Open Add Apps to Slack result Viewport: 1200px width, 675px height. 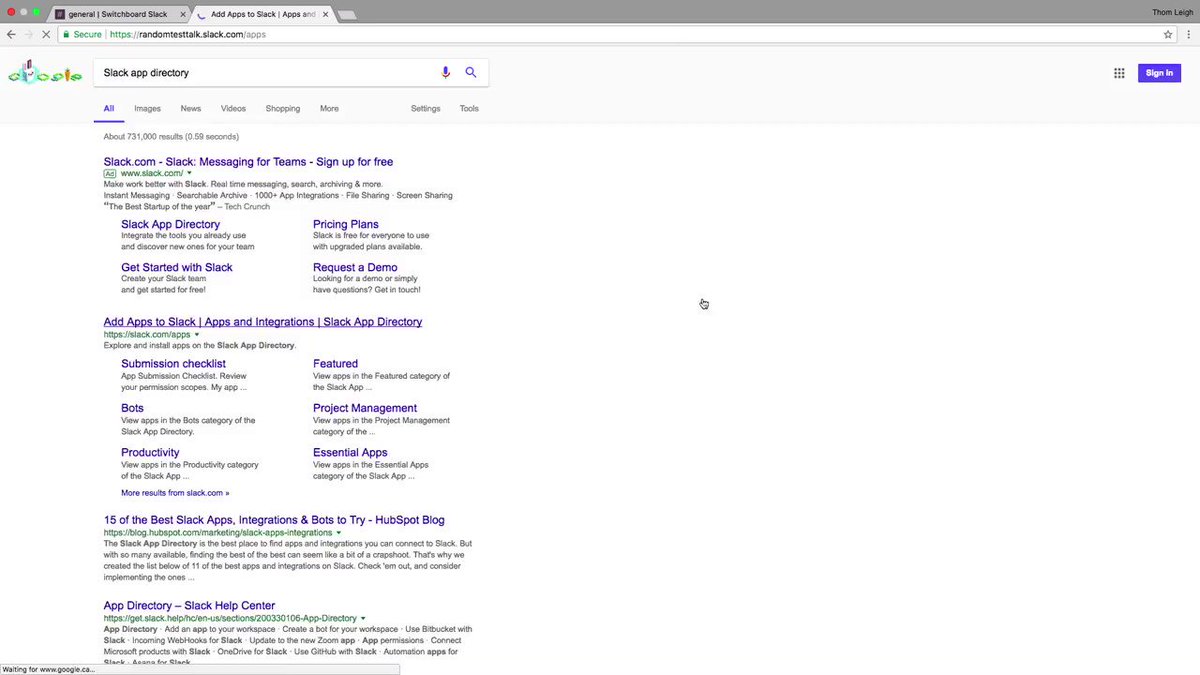point(263,322)
